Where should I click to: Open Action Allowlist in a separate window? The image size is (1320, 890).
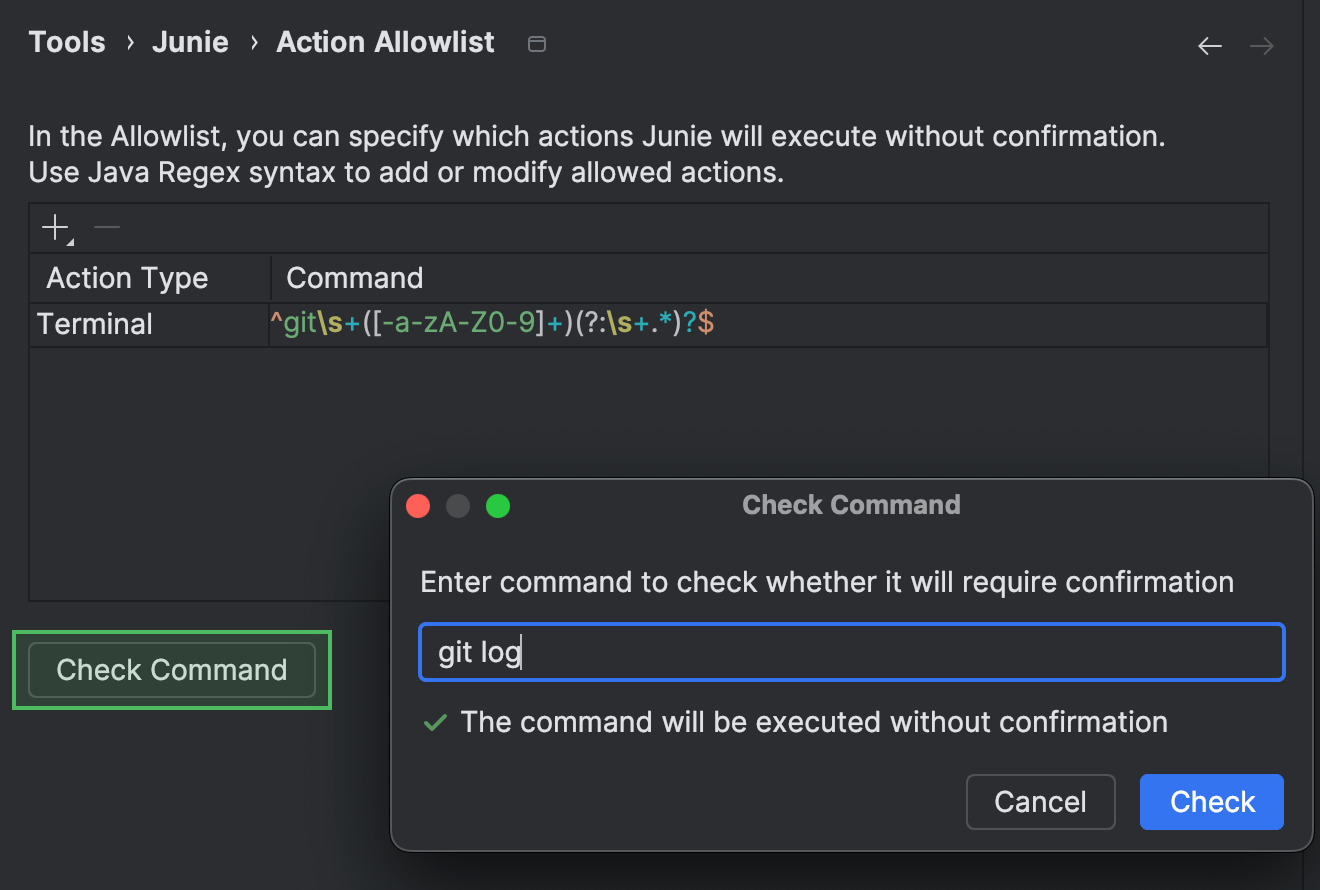537,44
